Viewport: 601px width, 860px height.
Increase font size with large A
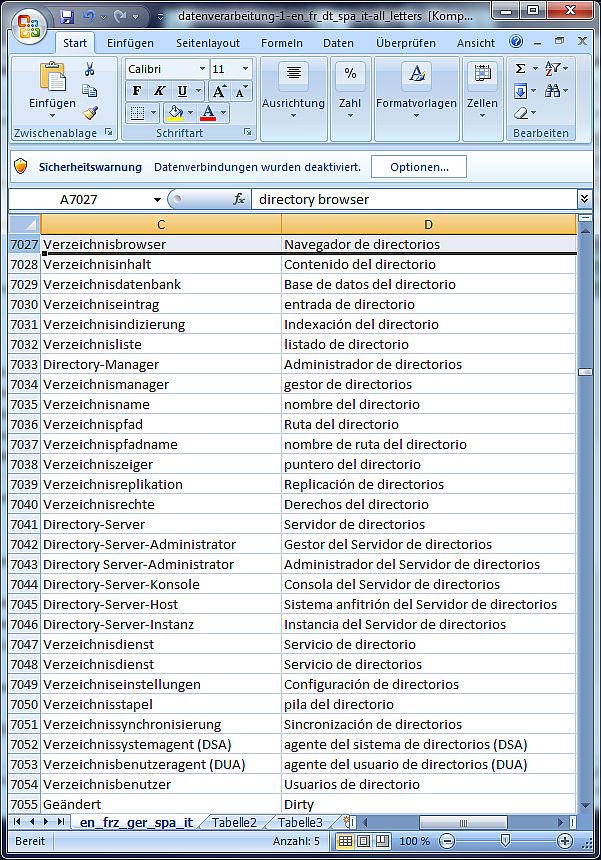218,91
